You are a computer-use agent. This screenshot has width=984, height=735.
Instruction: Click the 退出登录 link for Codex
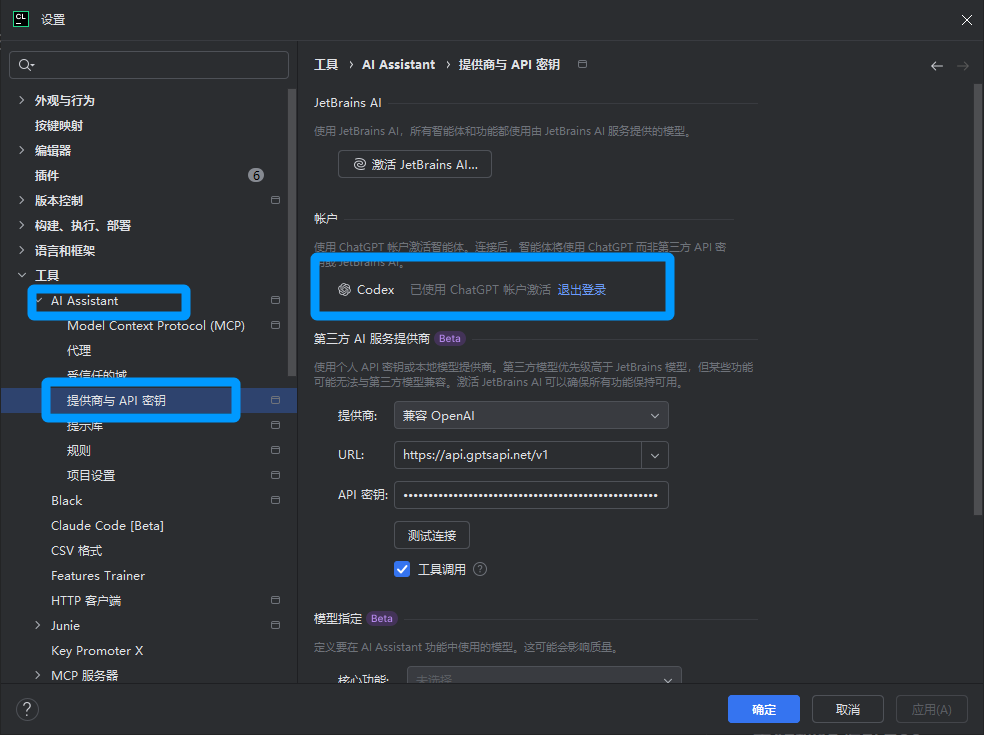[x=582, y=289]
